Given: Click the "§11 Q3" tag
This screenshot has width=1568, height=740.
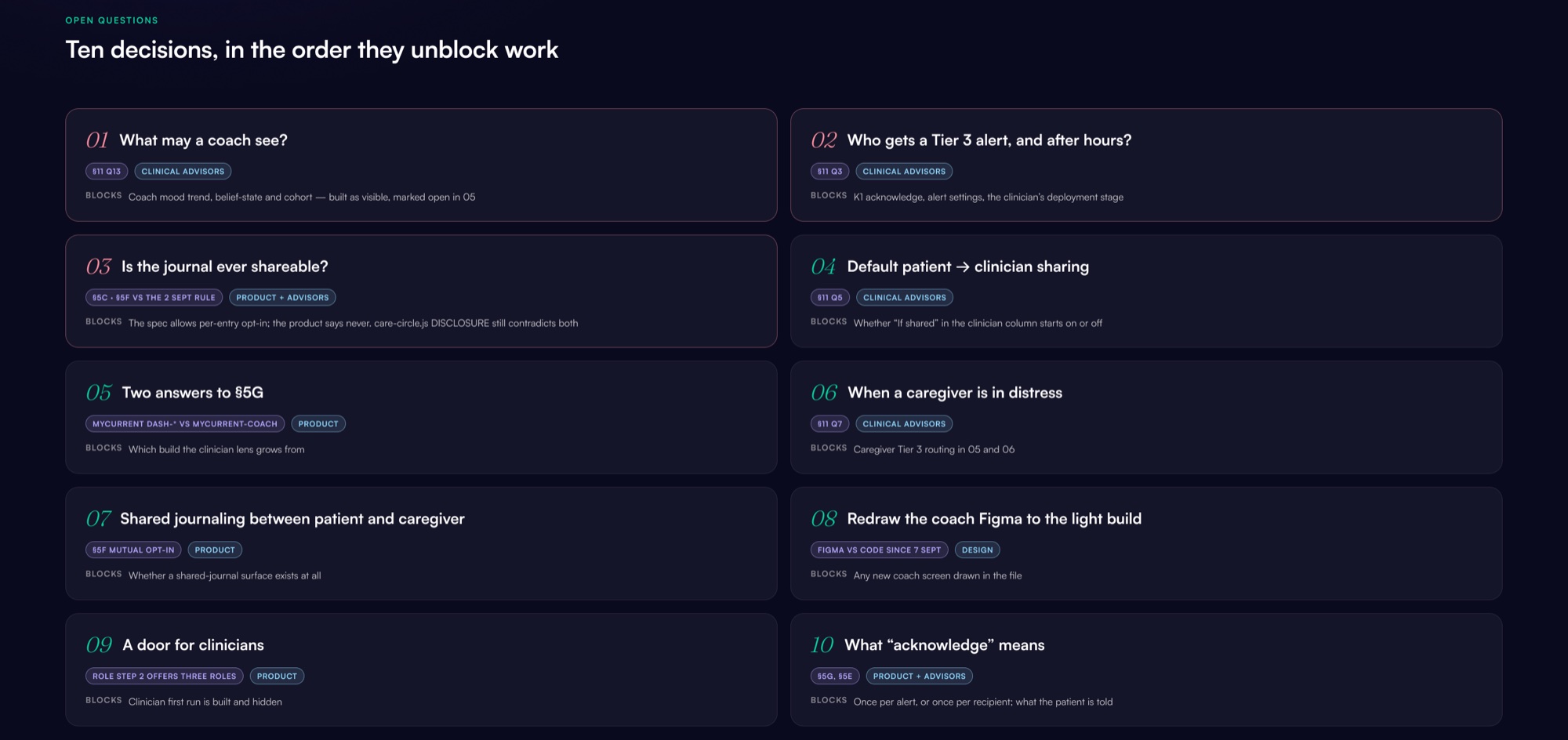Looking at the screenshot, I should coord(829,171).
